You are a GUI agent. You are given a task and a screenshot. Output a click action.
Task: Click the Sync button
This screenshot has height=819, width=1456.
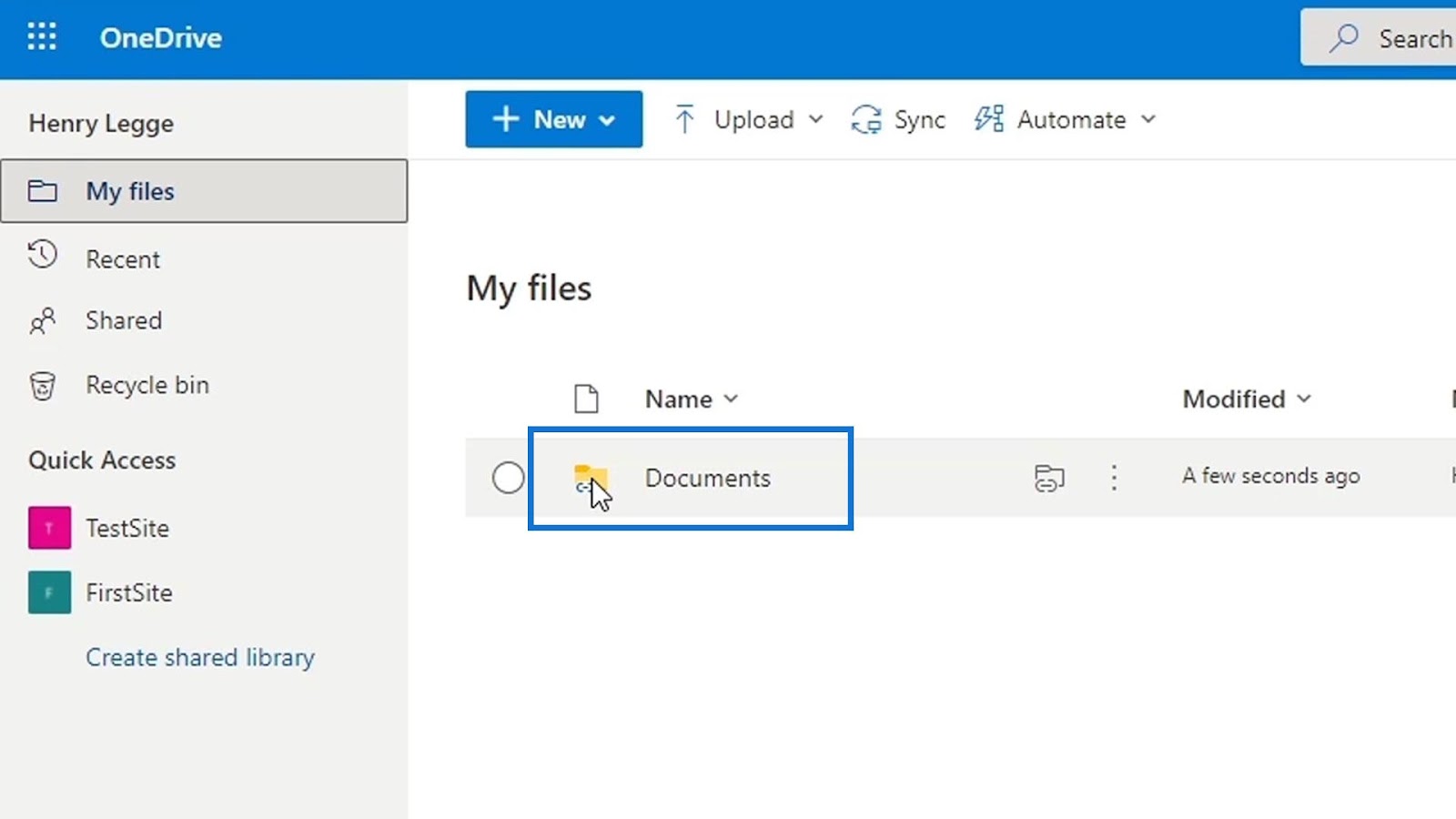[898, 119]
